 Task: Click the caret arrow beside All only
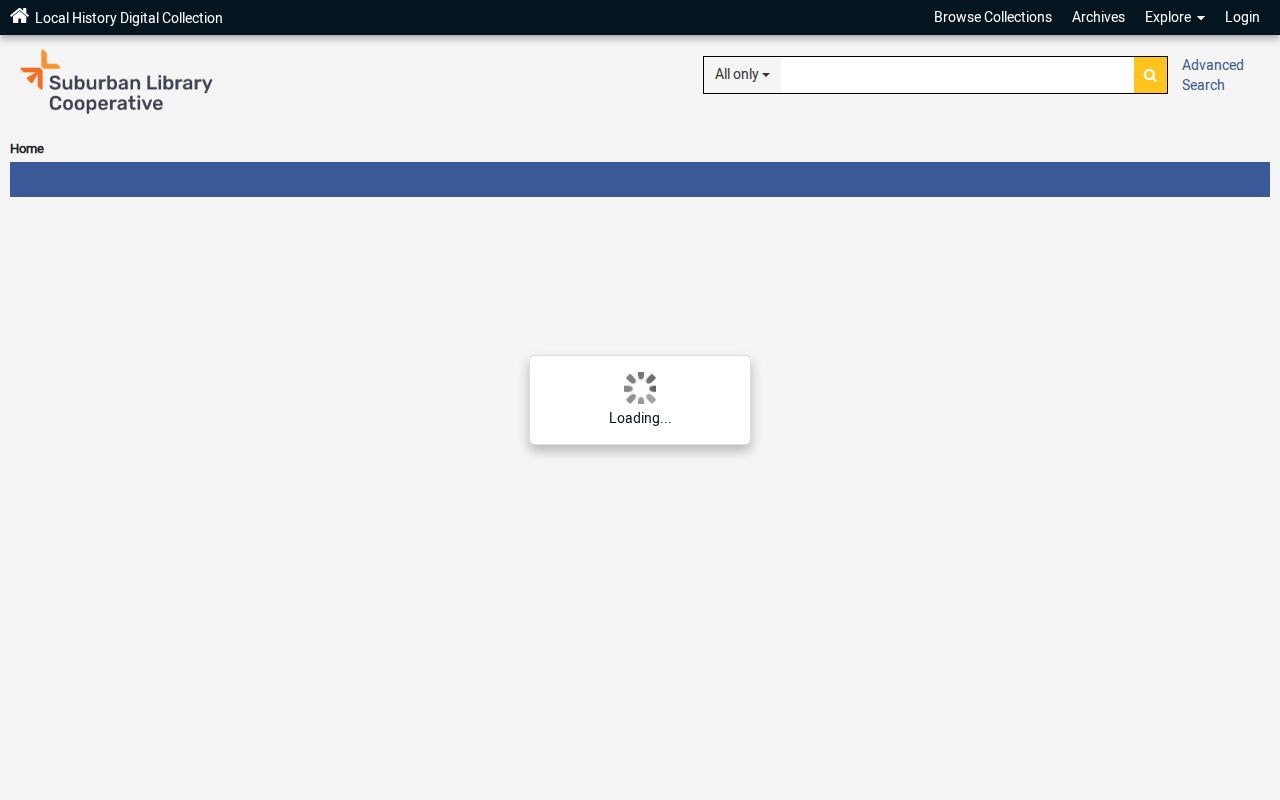coord(766,76)
